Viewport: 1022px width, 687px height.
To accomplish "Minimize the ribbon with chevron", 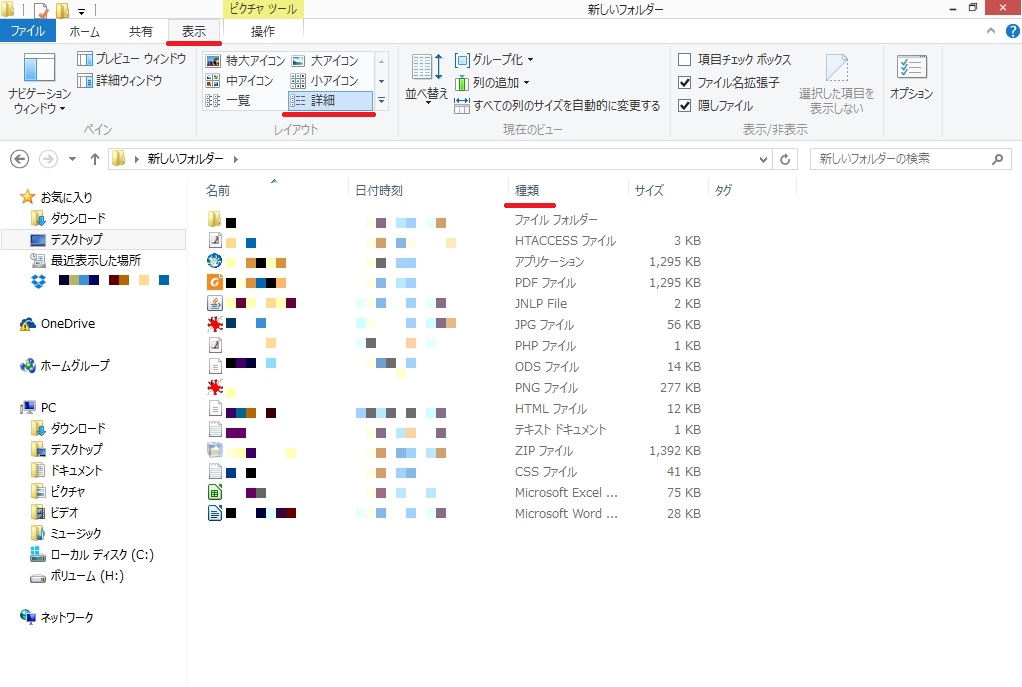I will click(991, 31).
